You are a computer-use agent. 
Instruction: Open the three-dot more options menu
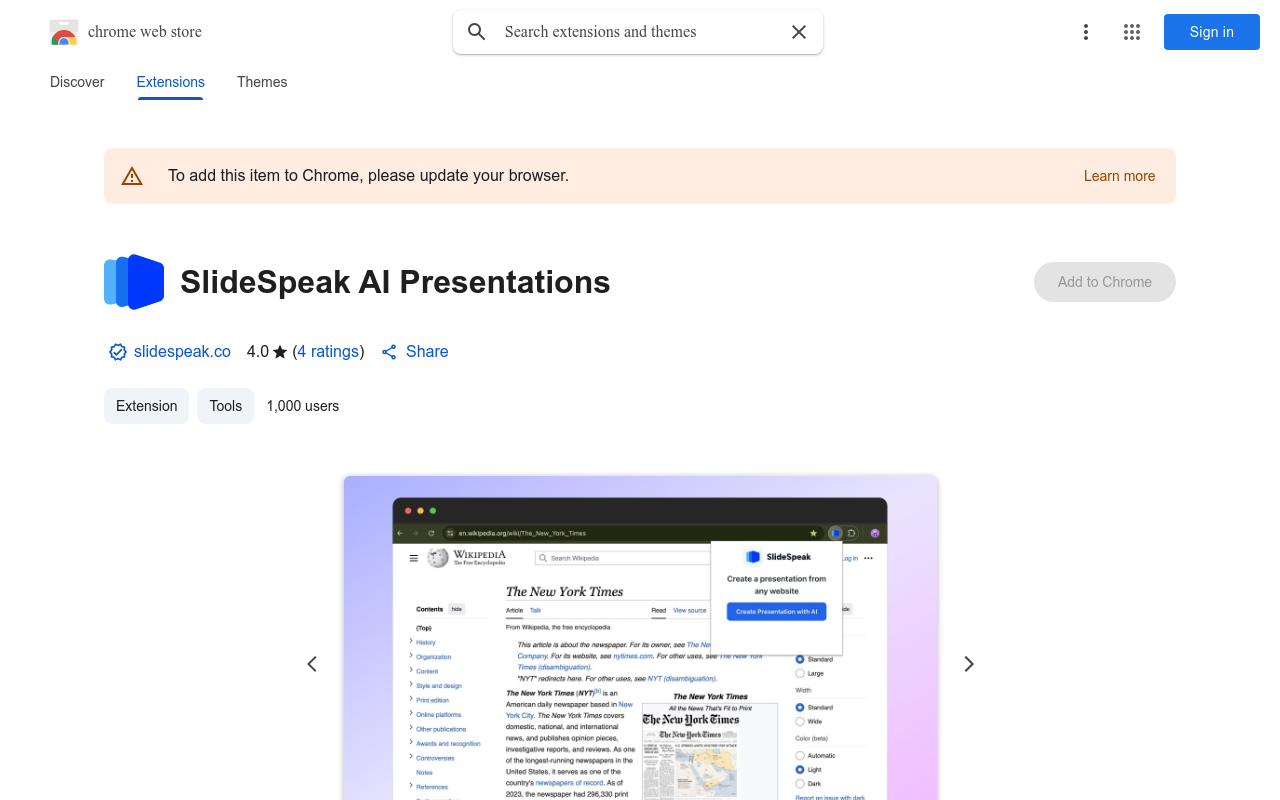point(1086,32)
